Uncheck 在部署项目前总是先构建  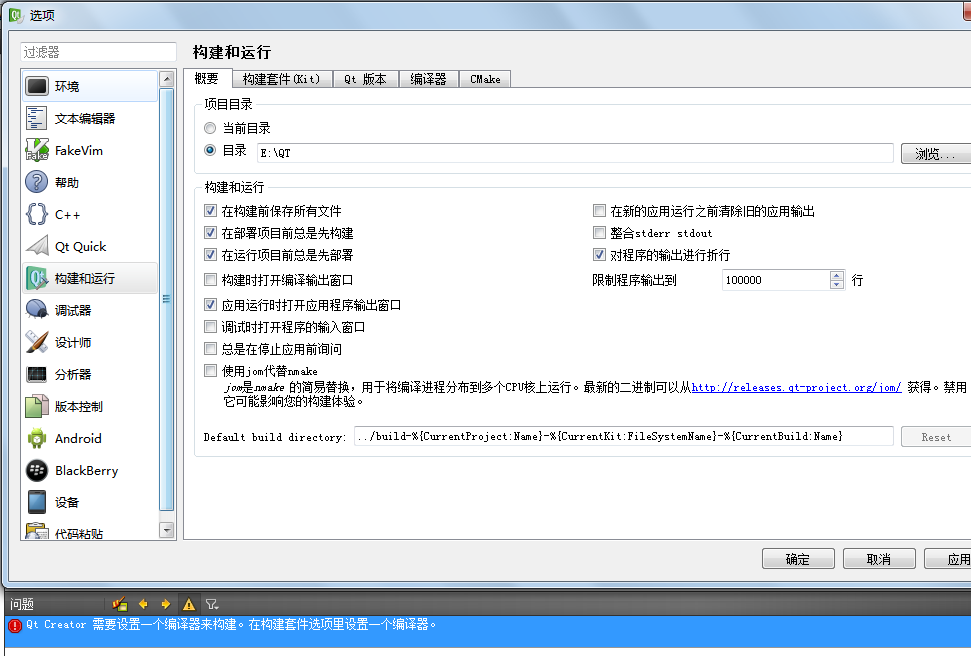click(x=211, y=233)
